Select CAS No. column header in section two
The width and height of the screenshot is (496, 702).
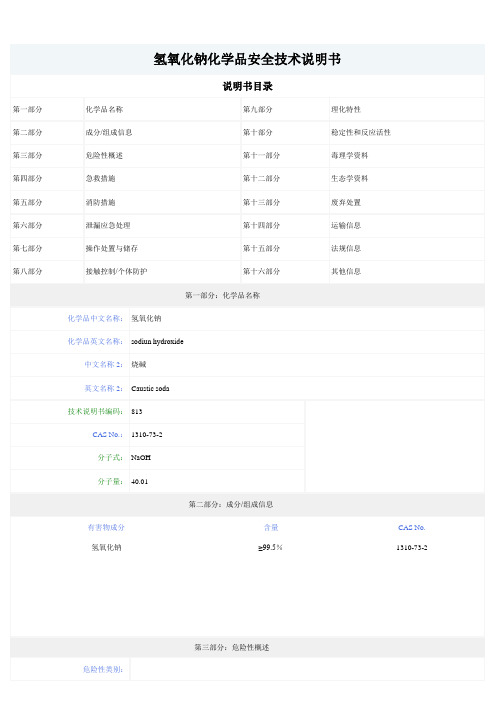pyautogui.click(x=412, y=528)
